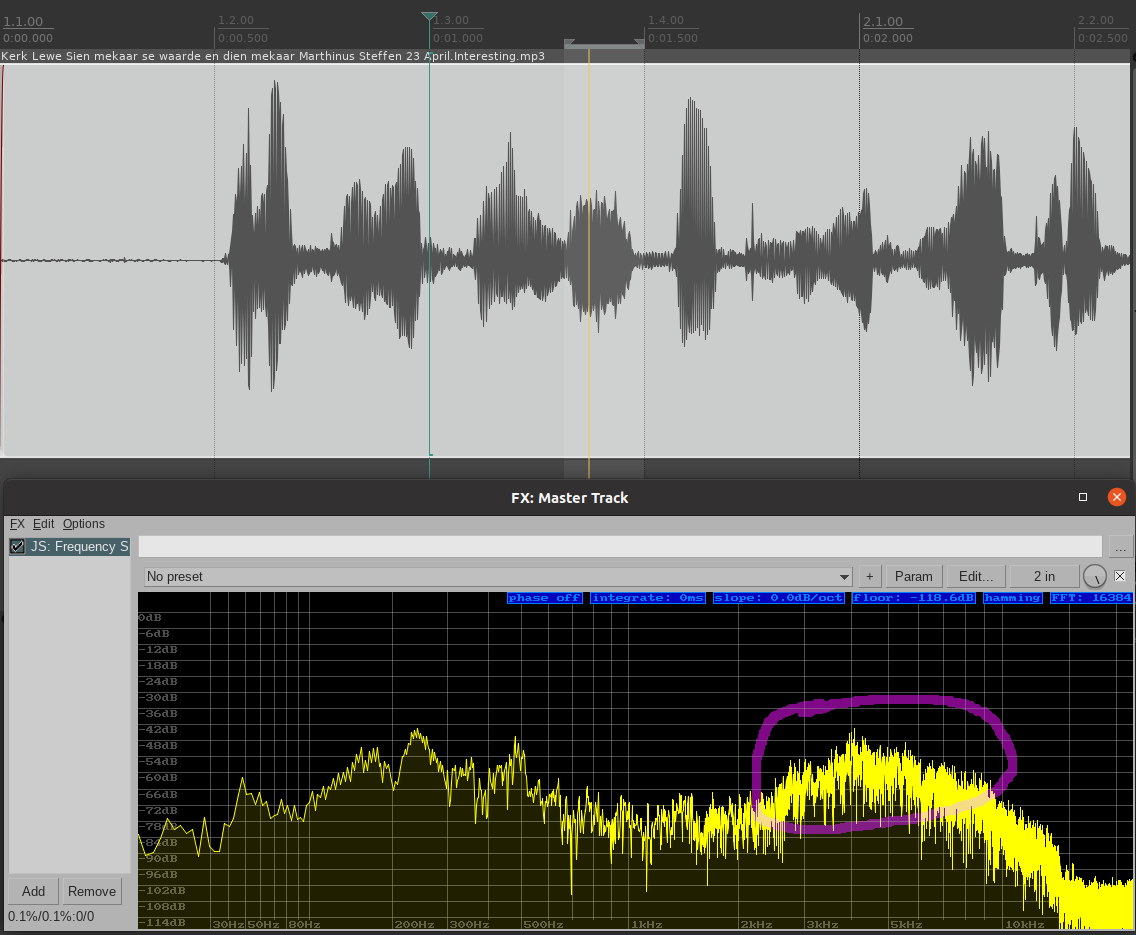
Task: Open the Options menu in FX window
Action: click(84, 524)
